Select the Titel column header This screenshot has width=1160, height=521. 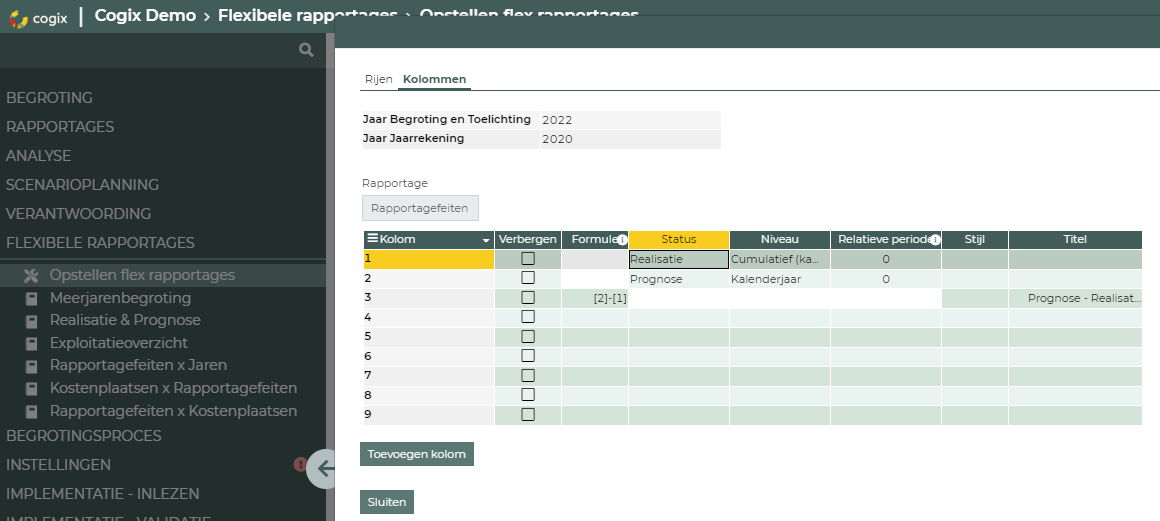pyautogui.click(x=1075, y=240)
